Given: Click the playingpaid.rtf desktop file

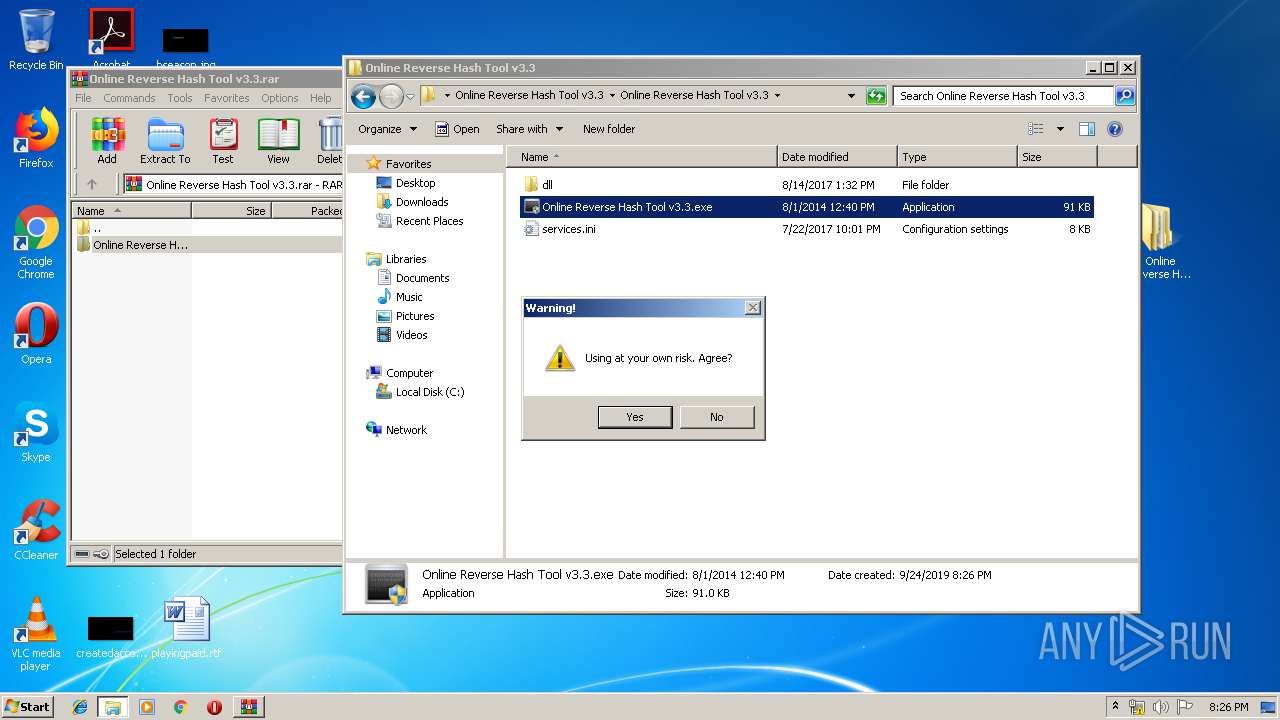Looking at the screenshot, I should [x=187, y=628].
